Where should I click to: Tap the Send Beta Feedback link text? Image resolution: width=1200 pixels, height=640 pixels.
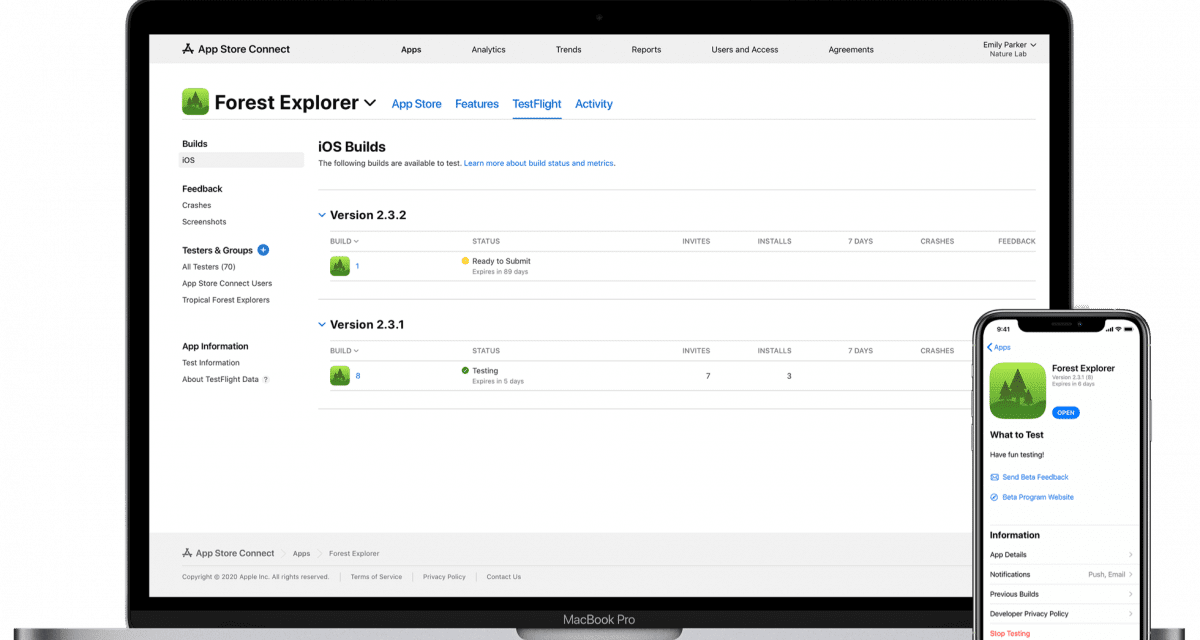click(x=1035, y=477)
